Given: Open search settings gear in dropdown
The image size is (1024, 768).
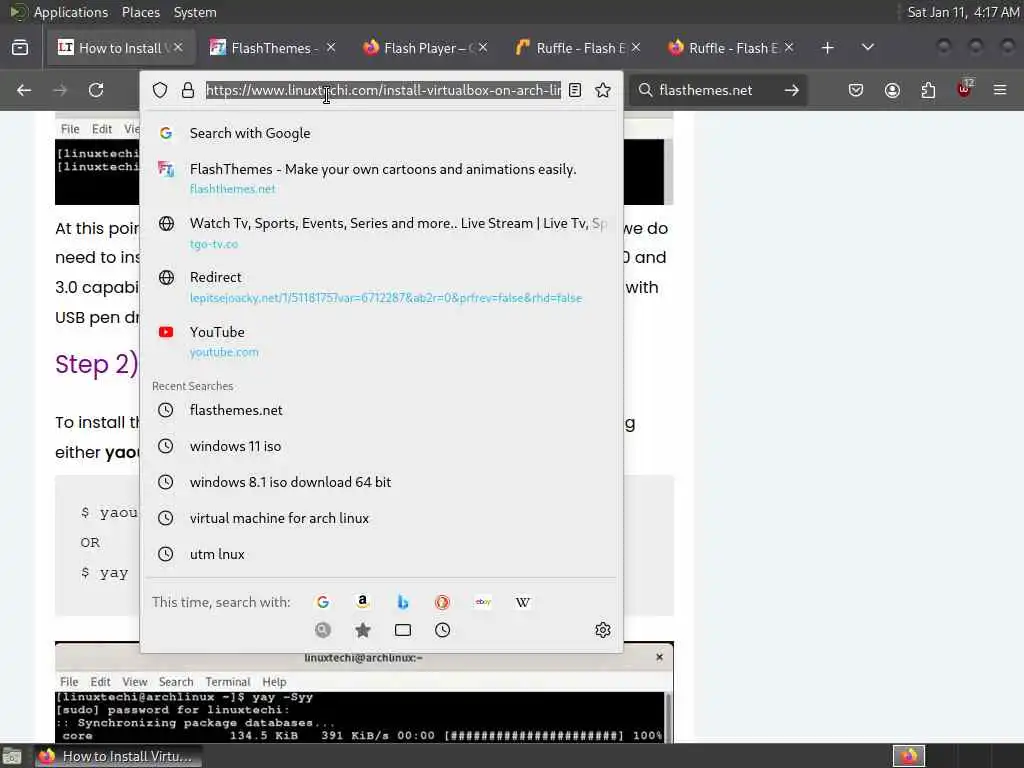Looking at the screenshot, I should tap(603, 630).
